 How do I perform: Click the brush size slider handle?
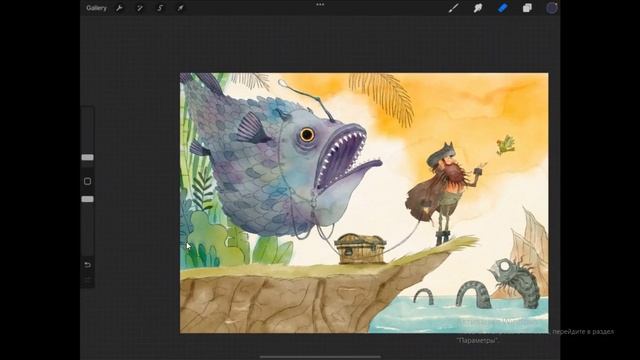pos(87,157)
